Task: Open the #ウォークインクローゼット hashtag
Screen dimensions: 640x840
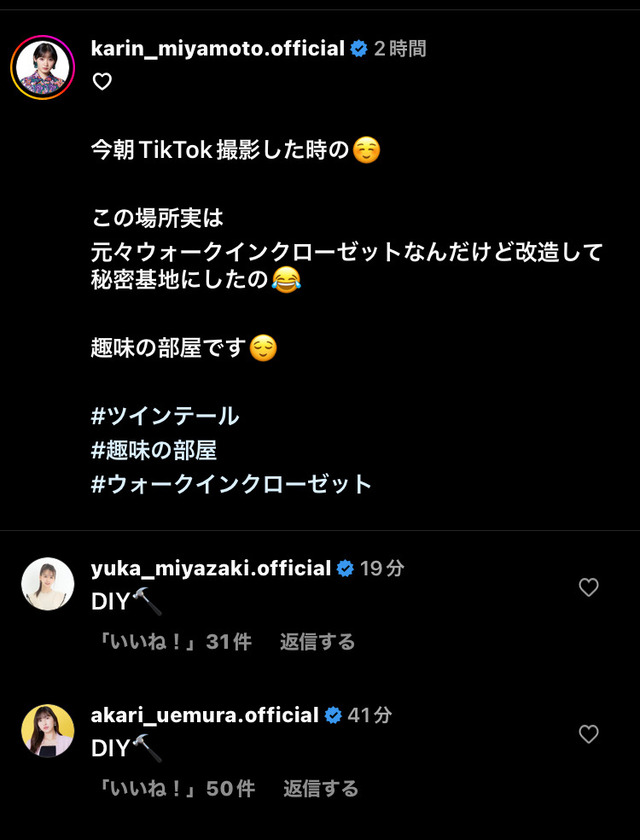Action: [x=231, y=484]
